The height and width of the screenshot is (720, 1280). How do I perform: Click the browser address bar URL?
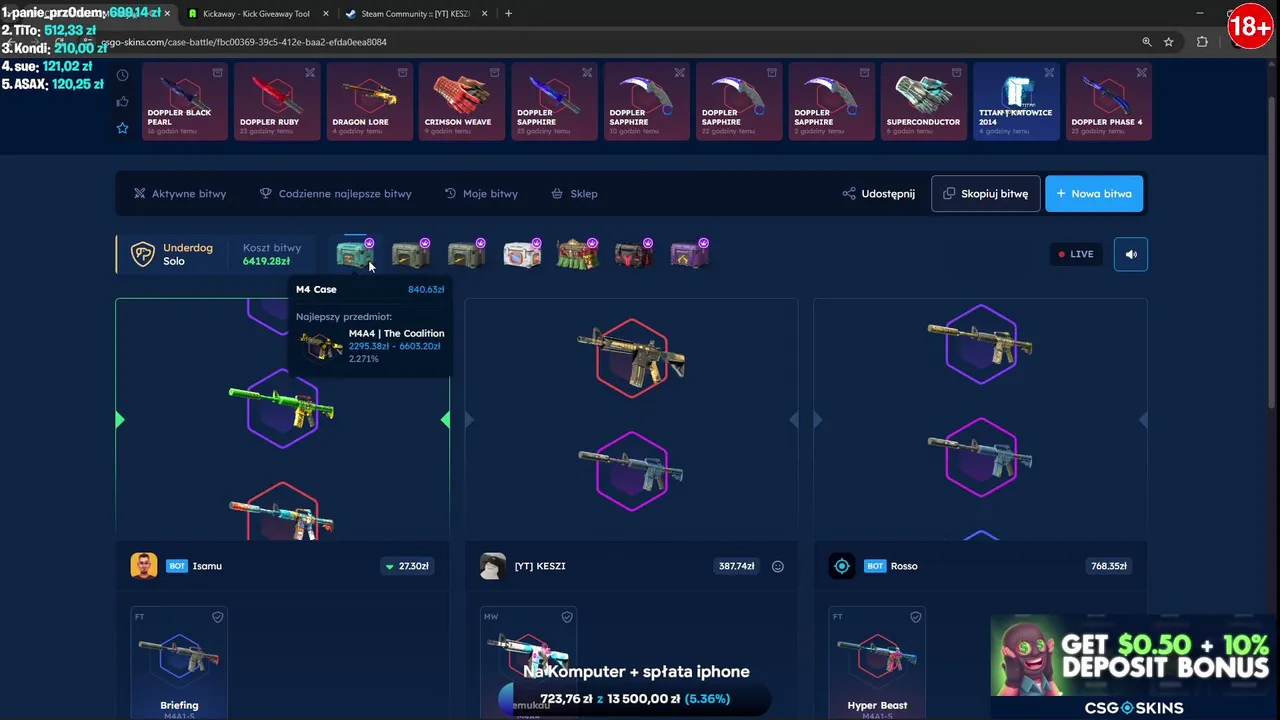pyautogui.click(x=244, y=42)
